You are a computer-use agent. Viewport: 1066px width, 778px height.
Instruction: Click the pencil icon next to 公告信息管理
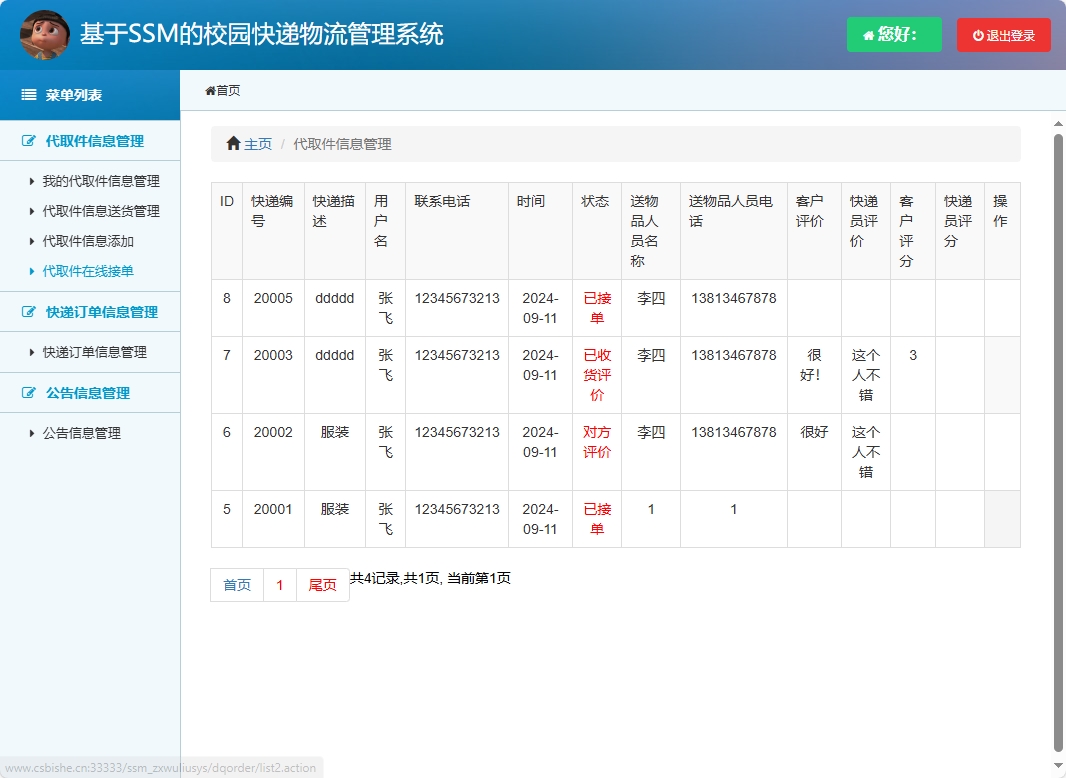coord(27,393)
